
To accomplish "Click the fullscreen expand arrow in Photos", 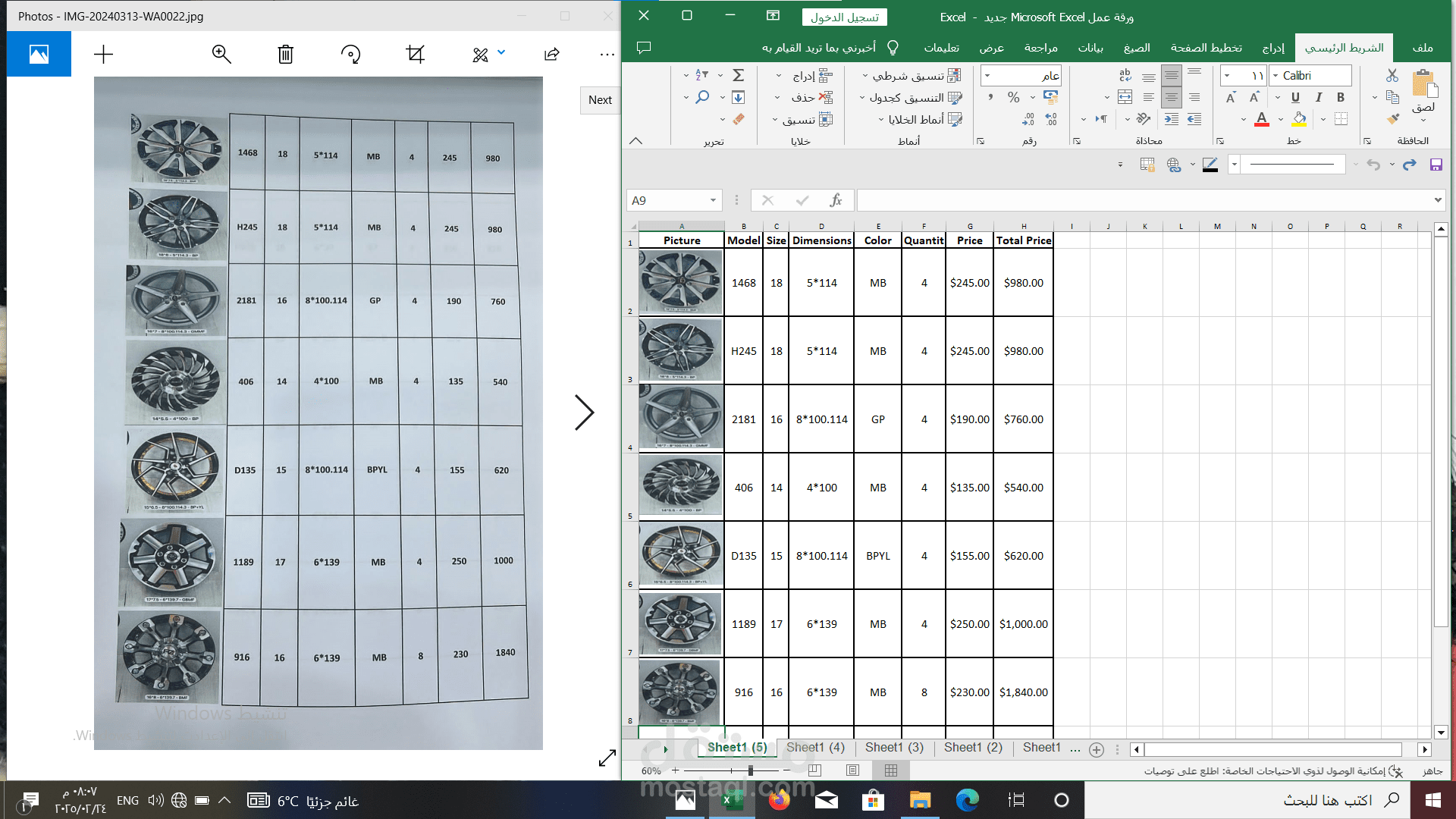I will (607, 758).
